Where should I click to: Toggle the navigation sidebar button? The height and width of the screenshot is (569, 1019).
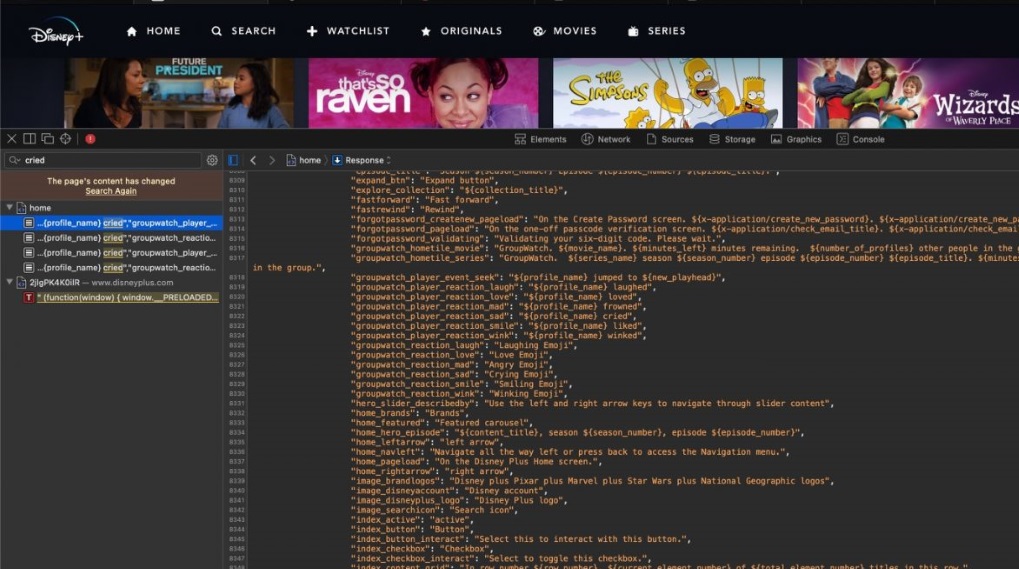[233, 160]
